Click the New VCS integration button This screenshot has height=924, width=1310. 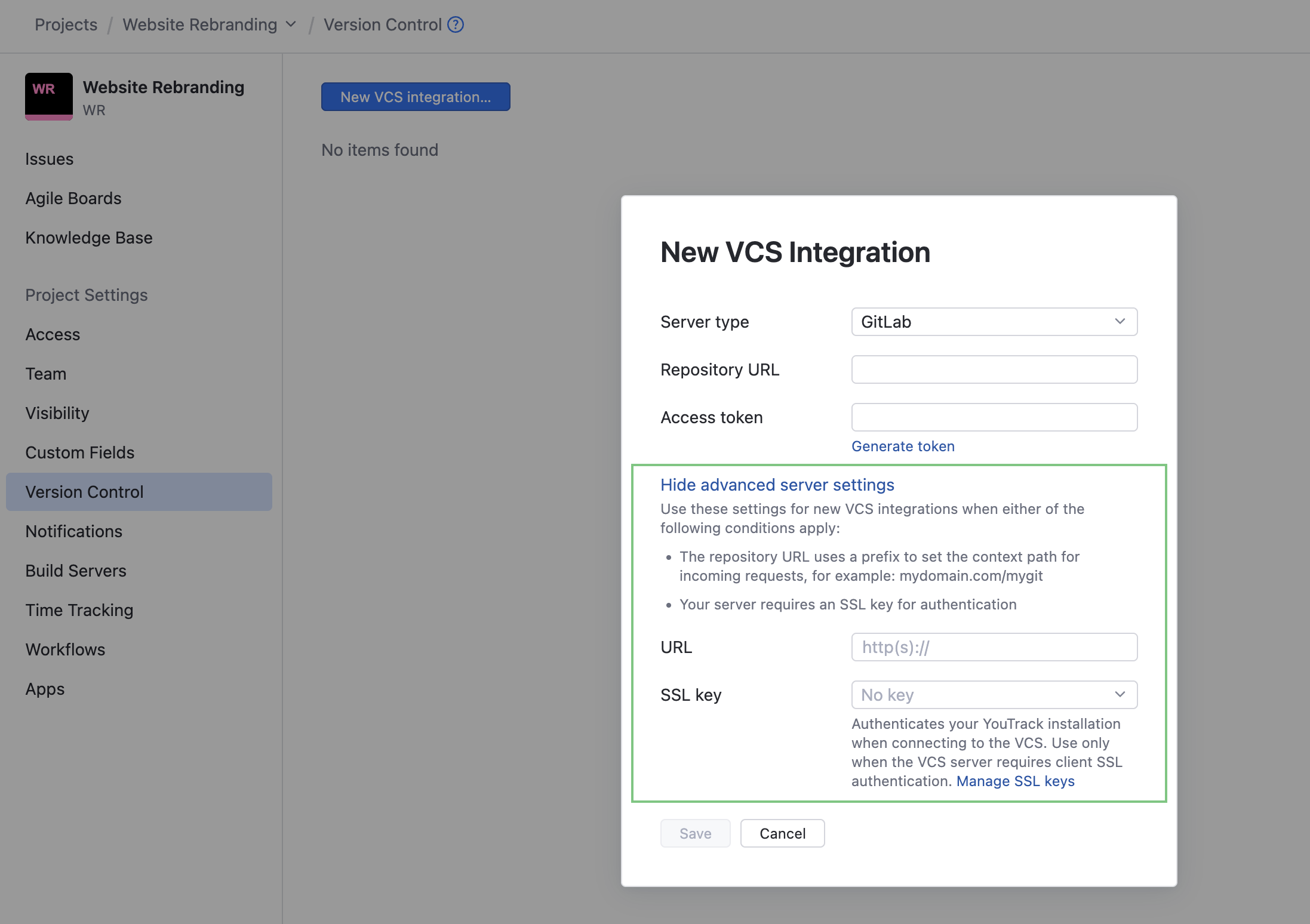415,96
